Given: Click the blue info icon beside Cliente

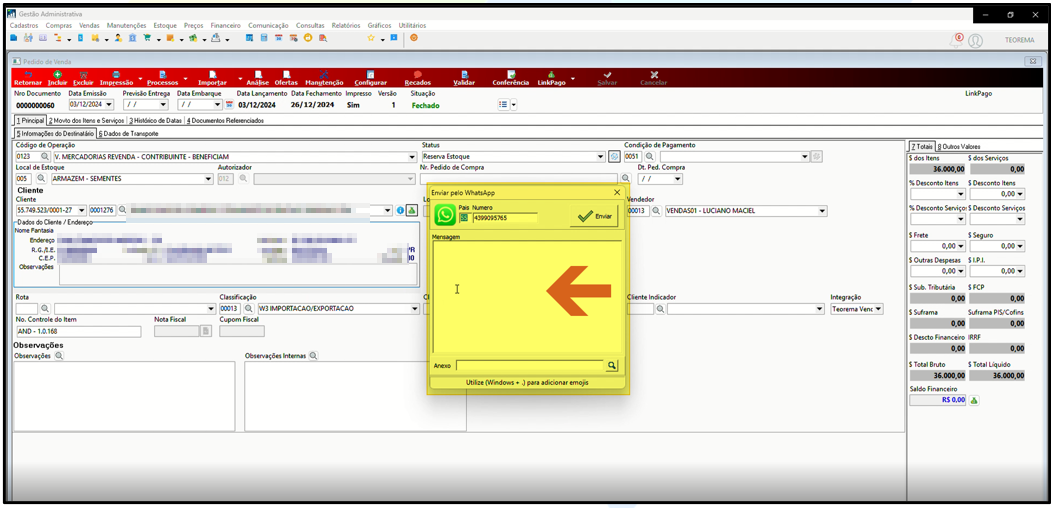Looking at the screenshot, I should point(400,210).
